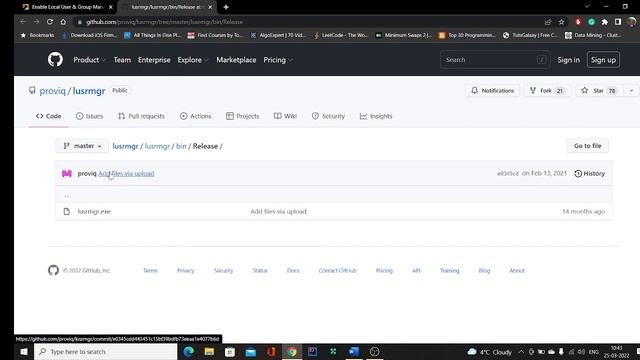Focus the GitHub search field
This screenshot has height=360, width=640.
click(x=495, y=60)
